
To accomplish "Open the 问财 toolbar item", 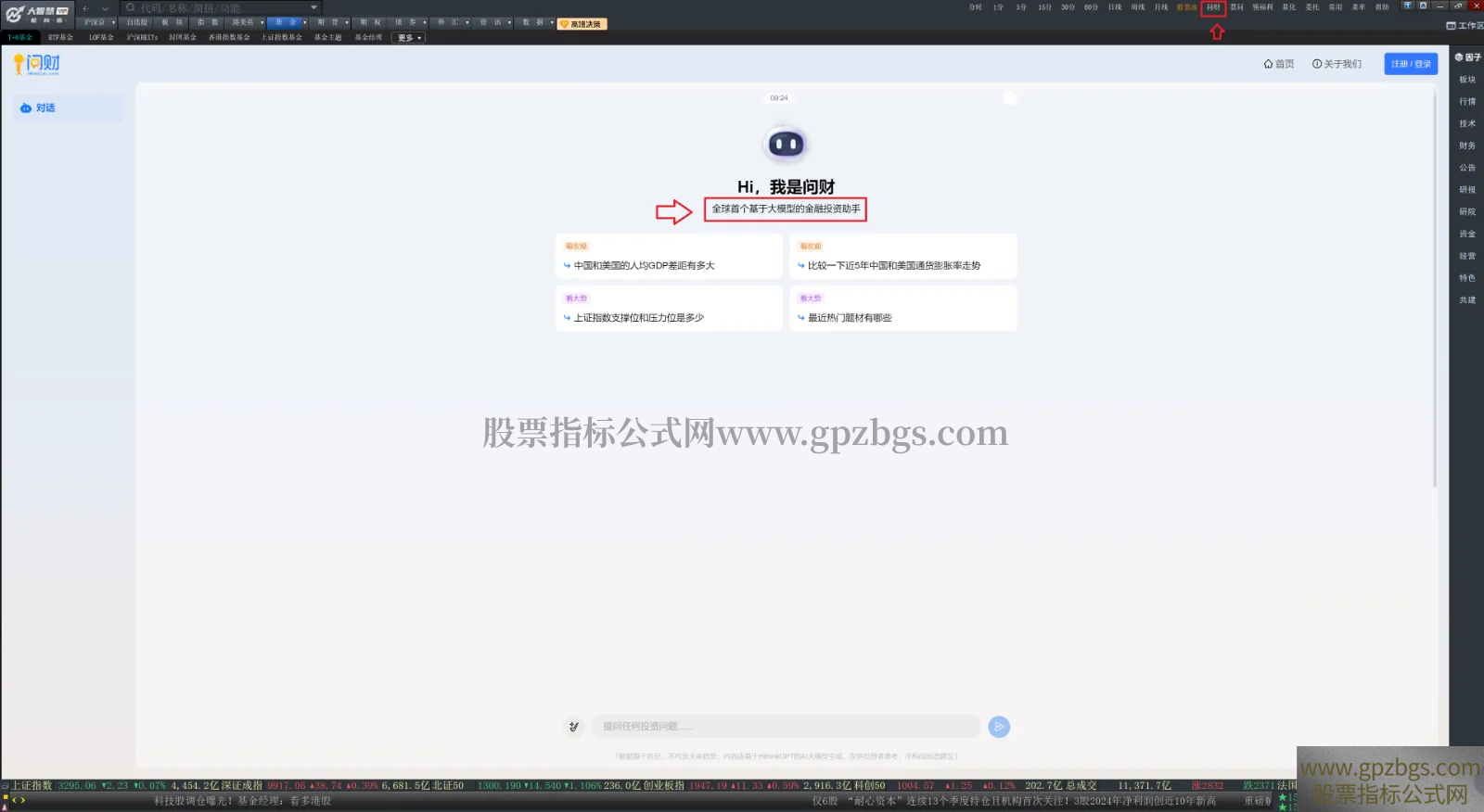I will [1213, 7].
